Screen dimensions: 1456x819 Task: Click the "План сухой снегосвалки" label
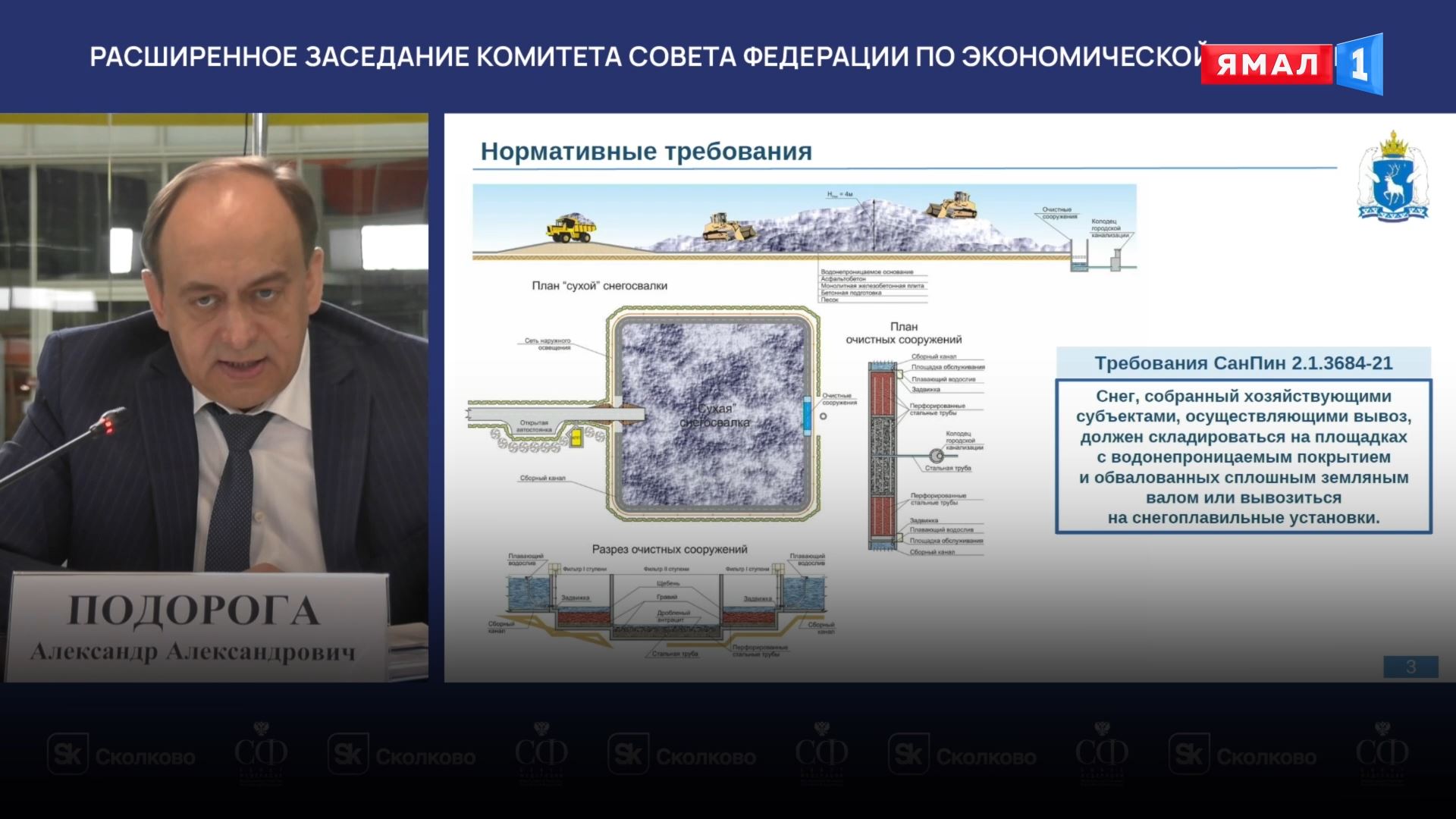[599, 286]
